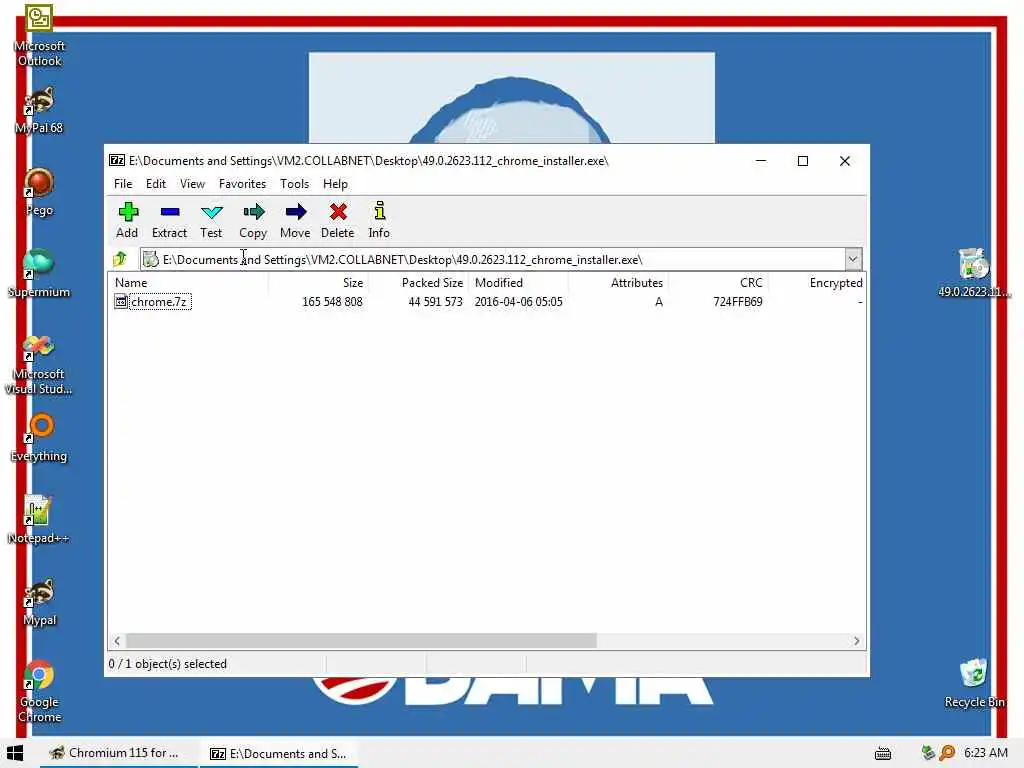The image size is (1024, 768).
Task: Select the Recycle Bin desktop icon
Action: pos(974,683)
